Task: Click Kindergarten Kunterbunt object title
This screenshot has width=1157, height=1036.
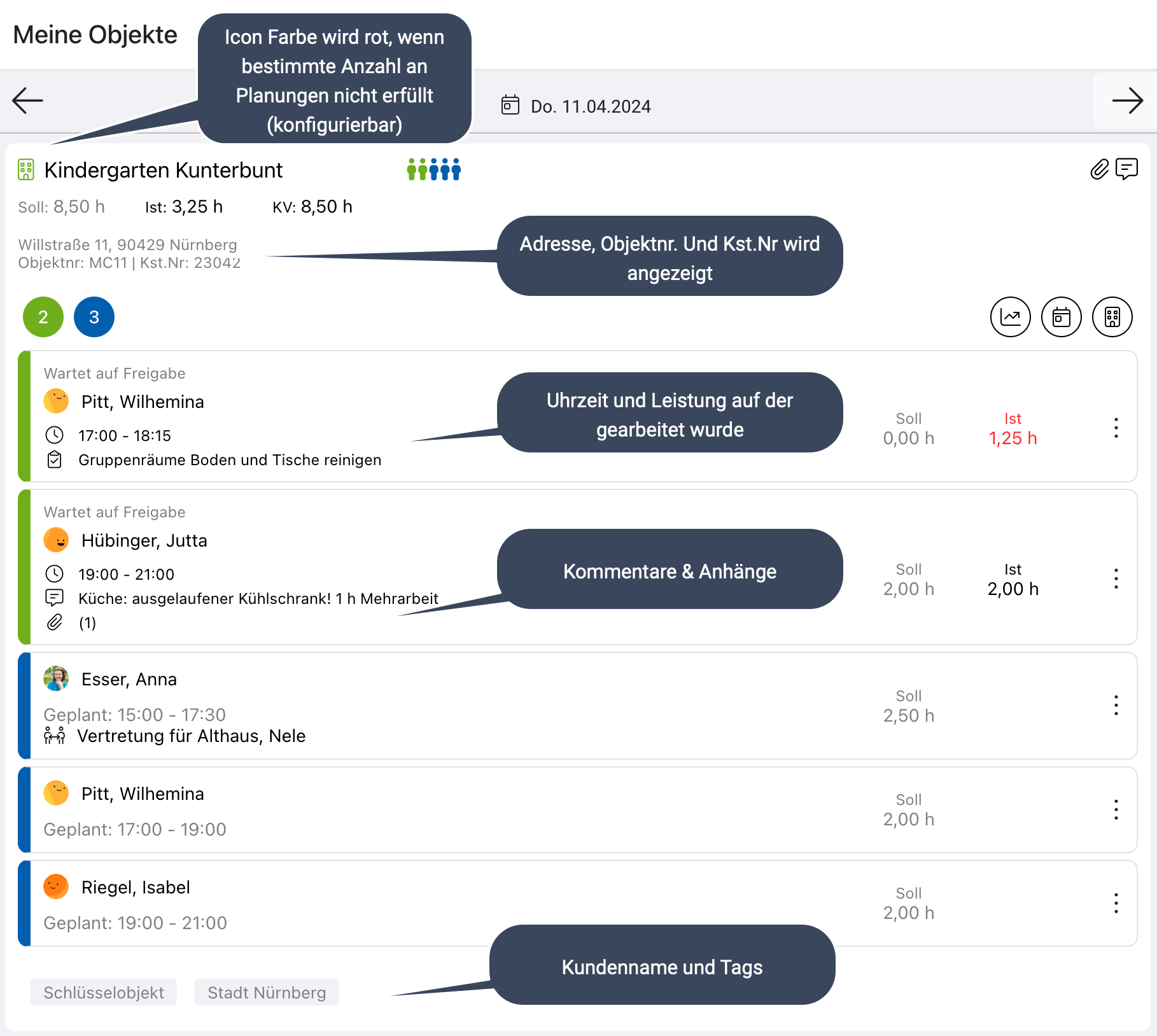Action: (x=163, y=171)
